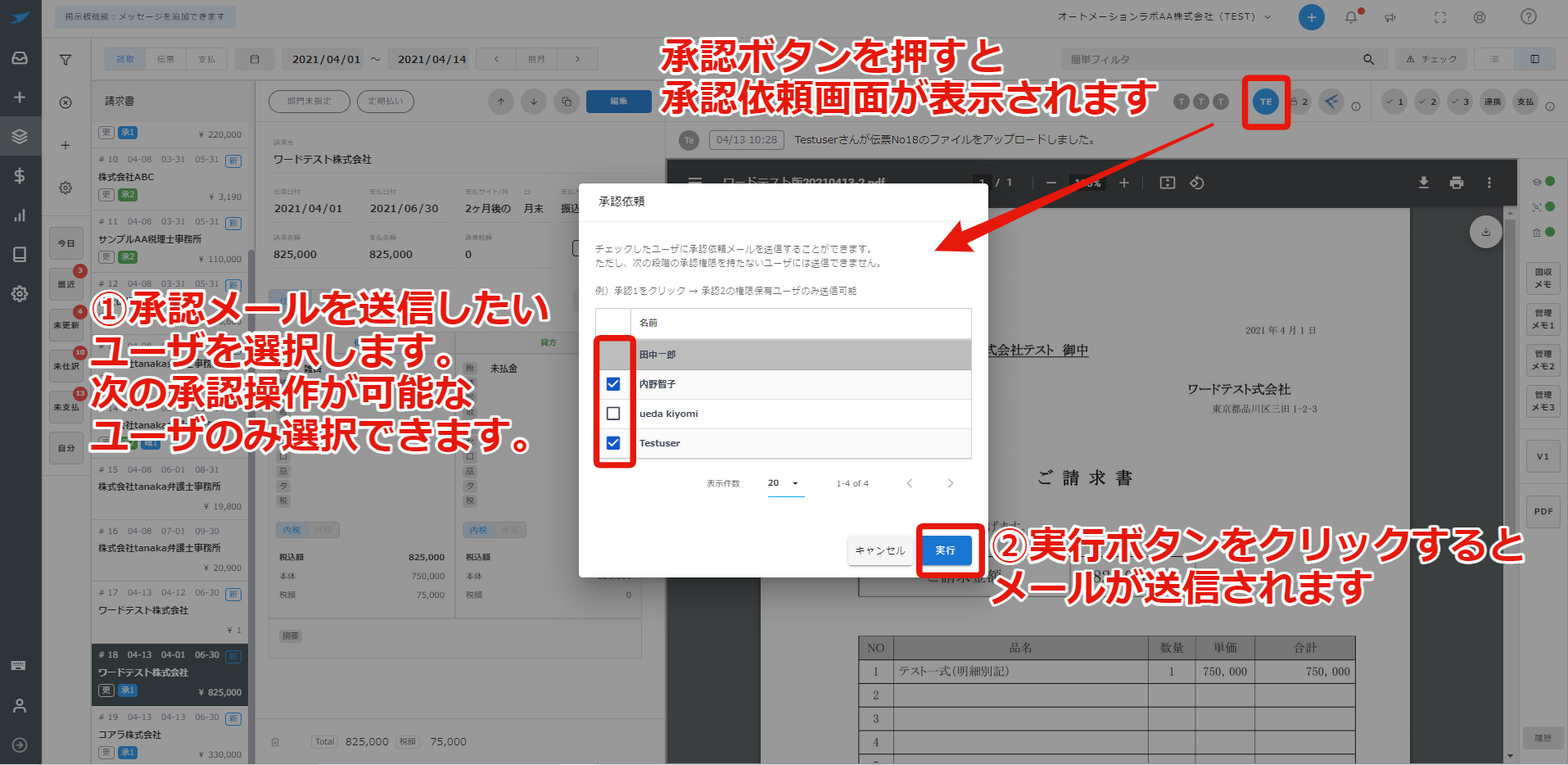Click the 部門未指定 pill button

point(310,102)
